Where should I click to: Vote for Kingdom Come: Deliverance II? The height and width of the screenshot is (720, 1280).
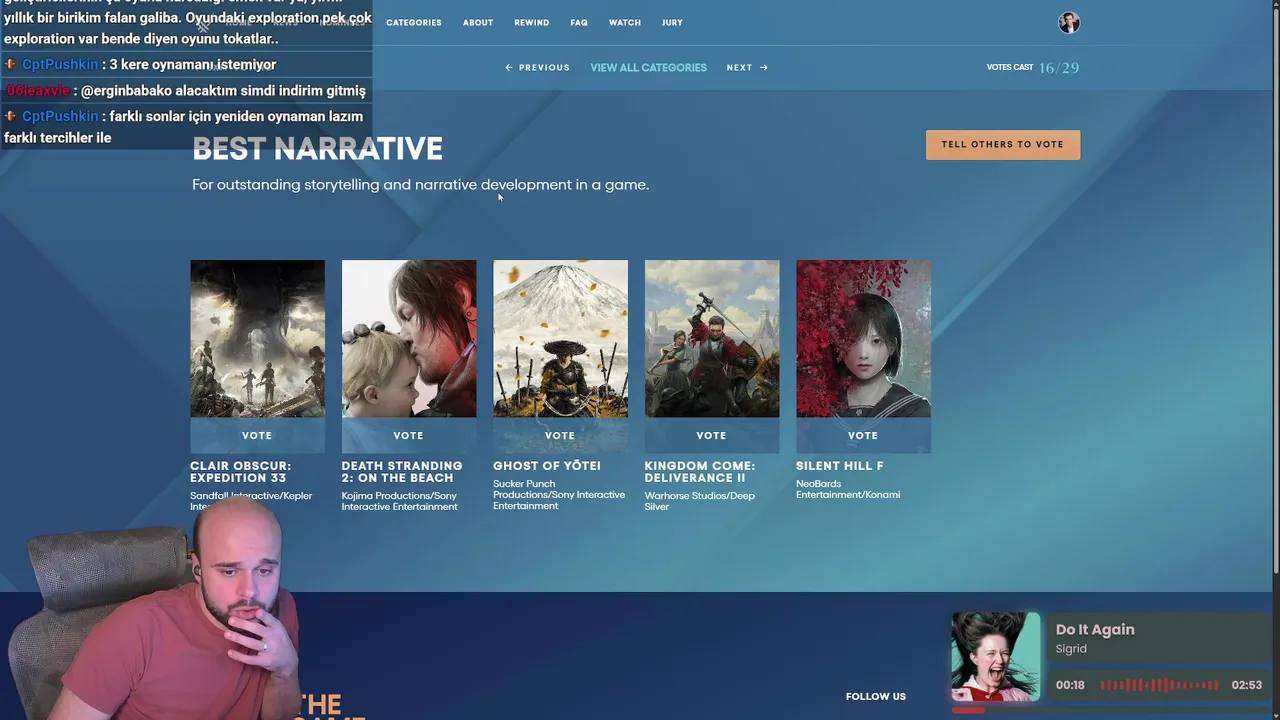point(712,435)
